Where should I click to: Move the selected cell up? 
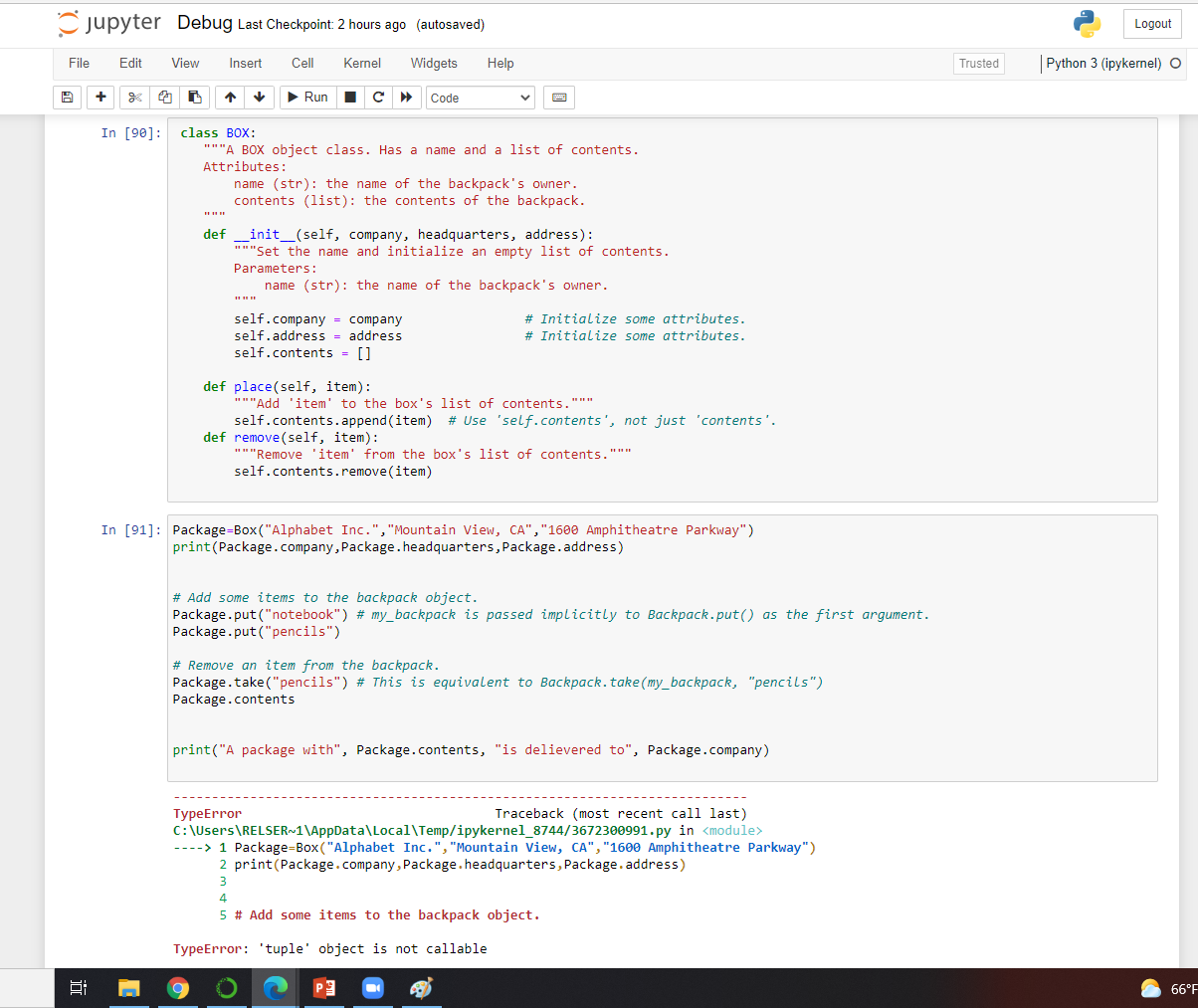click(x=230, y=98)
